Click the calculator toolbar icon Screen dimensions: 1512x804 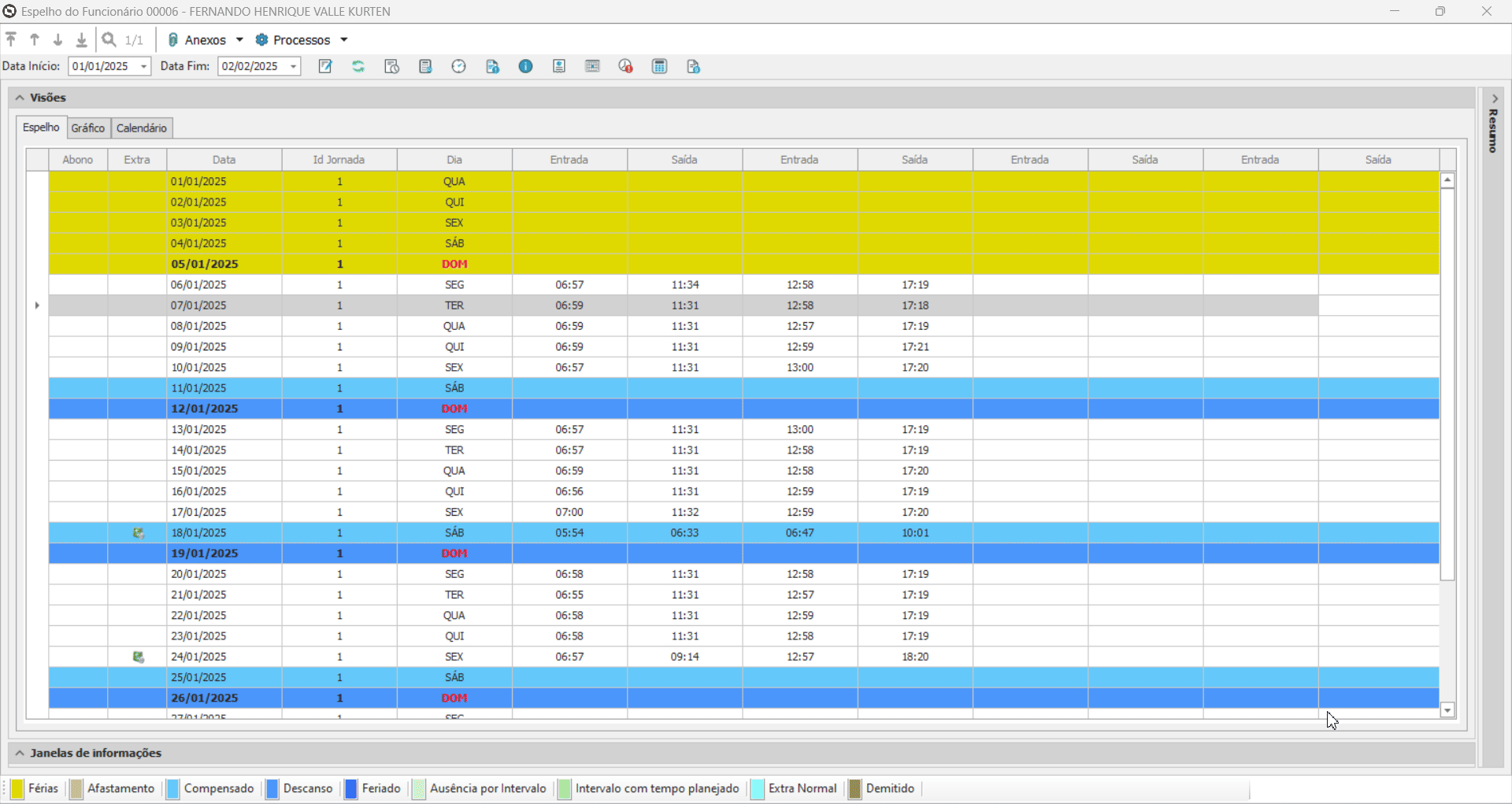coord(660,66)
